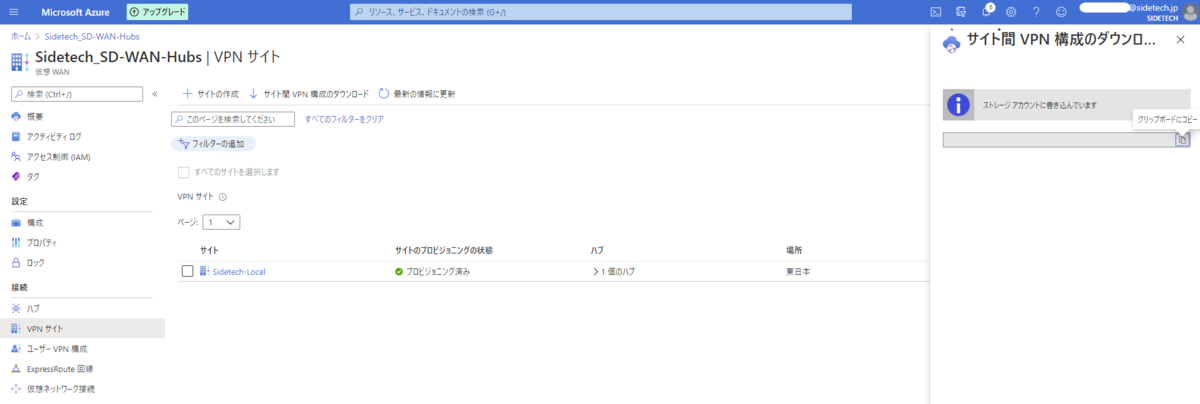
Task: Check すべてのサイトを選択します checkbox
Action: pyautogui.click(x=183, y=172)
